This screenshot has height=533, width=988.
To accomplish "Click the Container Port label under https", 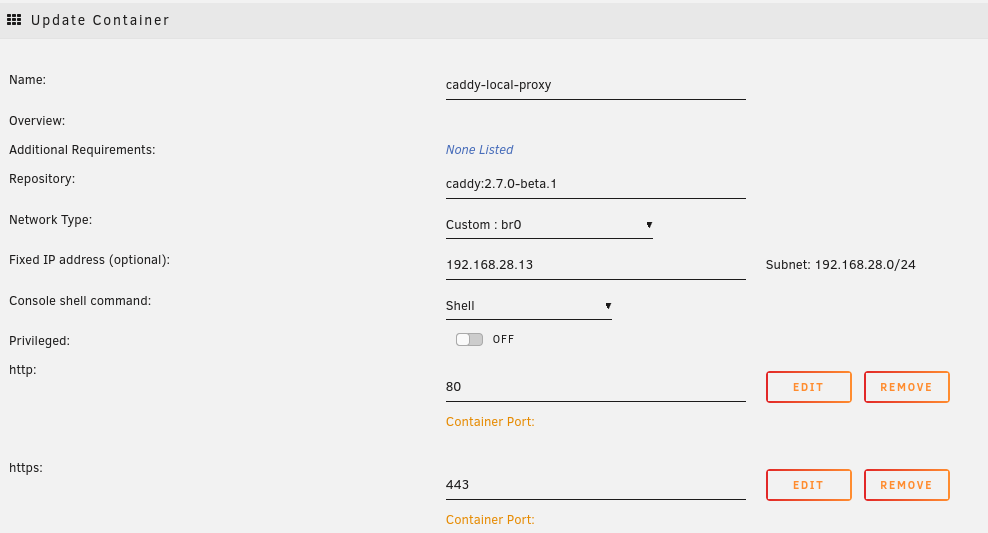I will 490,520.
